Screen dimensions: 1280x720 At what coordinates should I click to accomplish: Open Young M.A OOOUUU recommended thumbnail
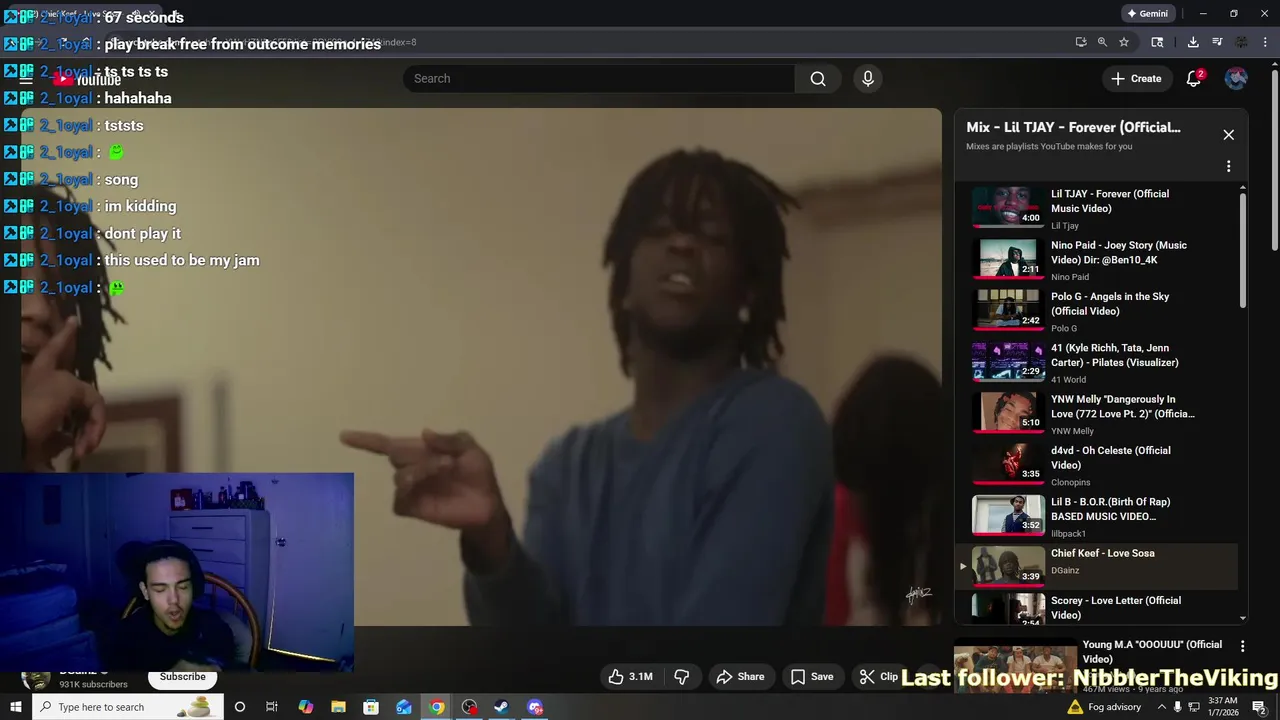click(x=1015, y=666)
